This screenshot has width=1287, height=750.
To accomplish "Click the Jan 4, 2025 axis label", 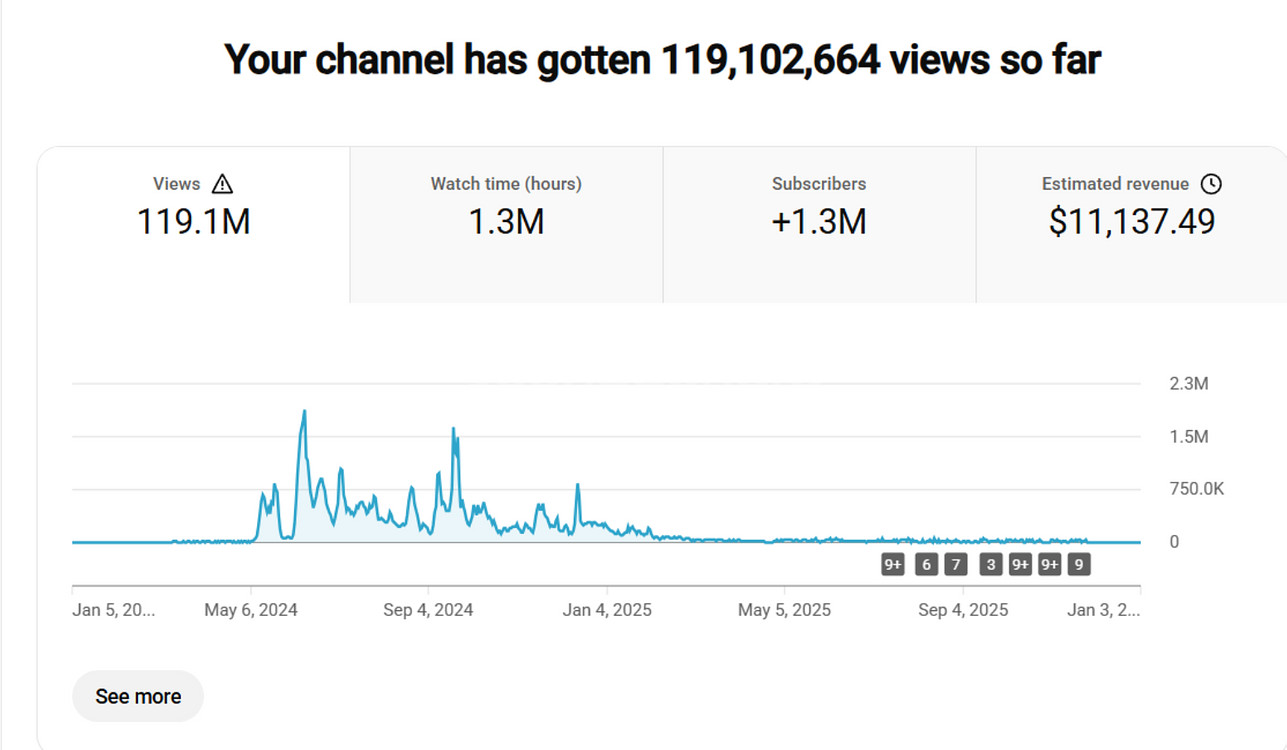I will point(607,610).
